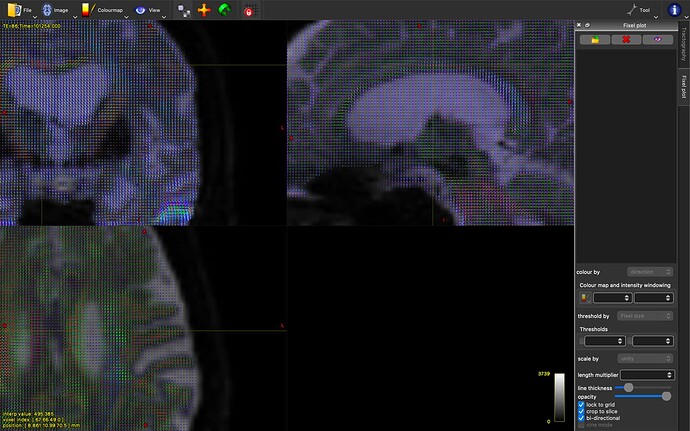Click the sagittal view brain slice
The width and height of the screenshot is (690, 431).
coord(430,123)
